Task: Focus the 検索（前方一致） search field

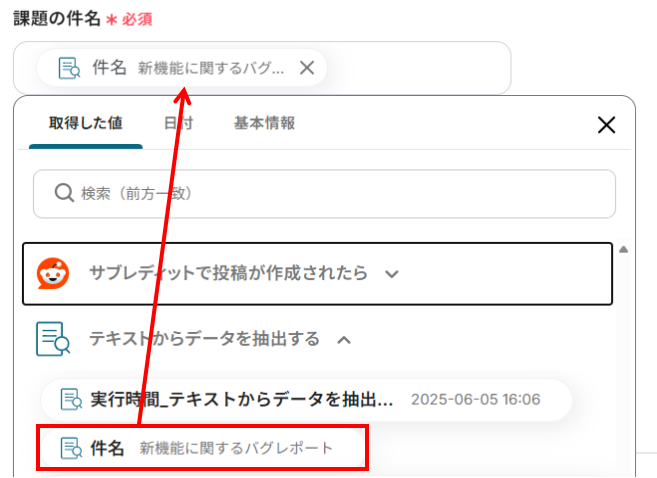Action: tap(324, 194)
